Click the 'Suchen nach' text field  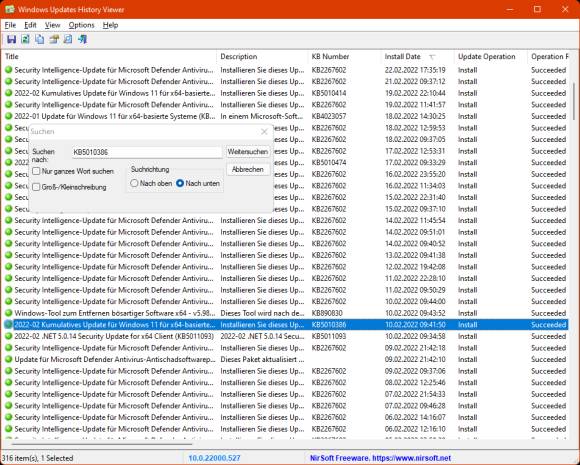pyautogui.click(x=147, y=152)
